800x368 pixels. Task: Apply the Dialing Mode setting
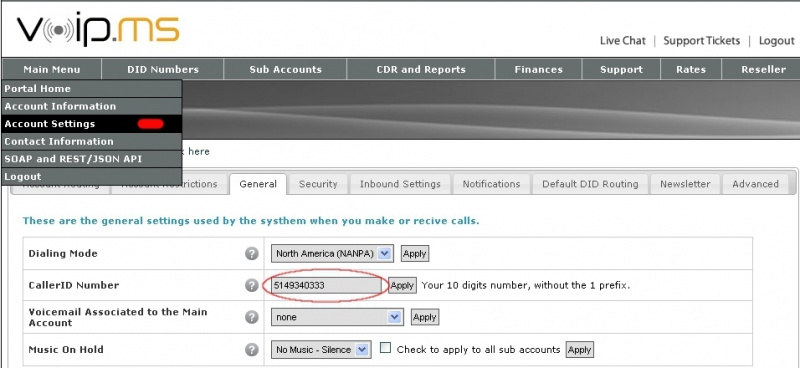click(414, 254)
